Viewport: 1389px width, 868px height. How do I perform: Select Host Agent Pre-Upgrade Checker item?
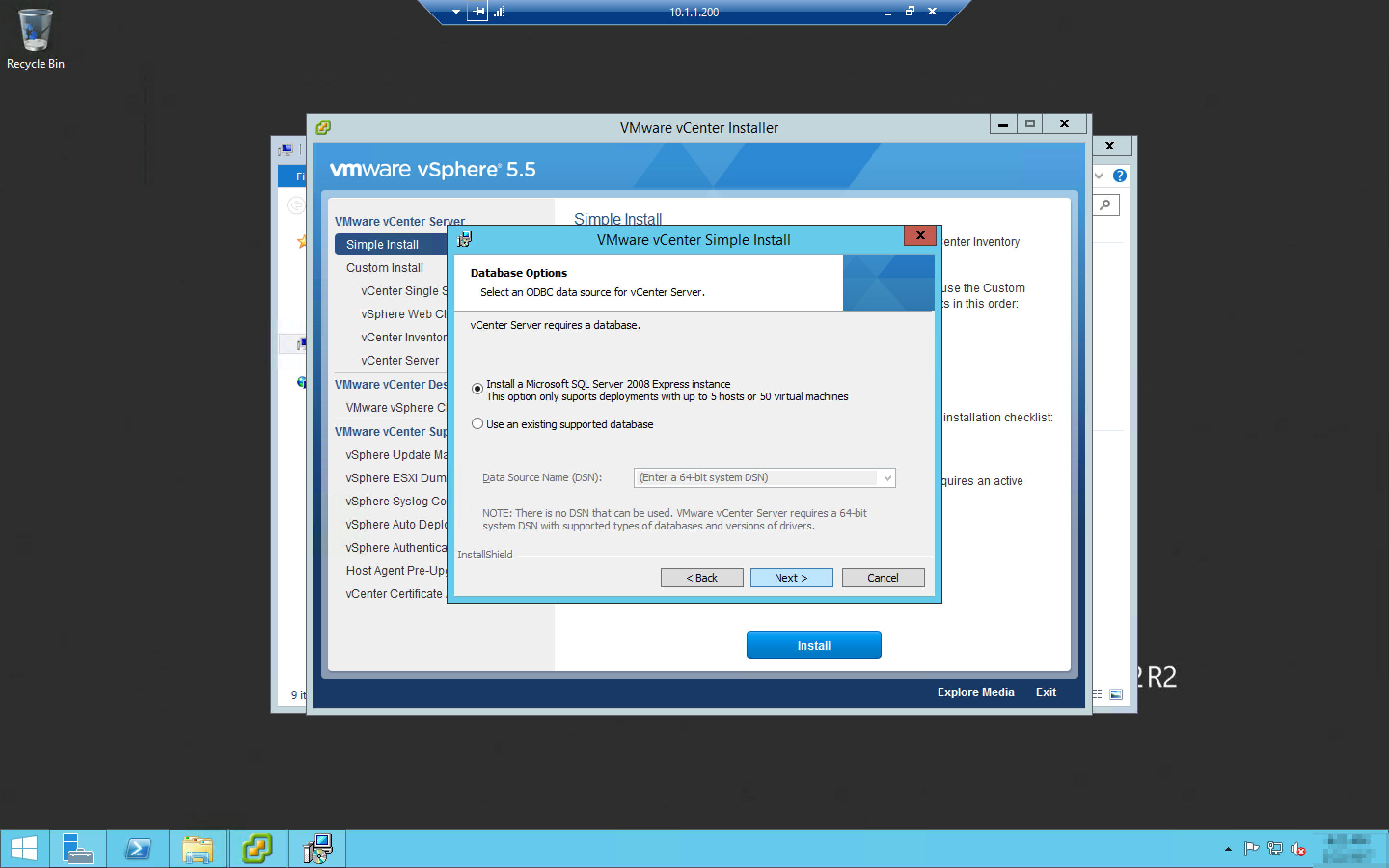click(x=396, y=570)
